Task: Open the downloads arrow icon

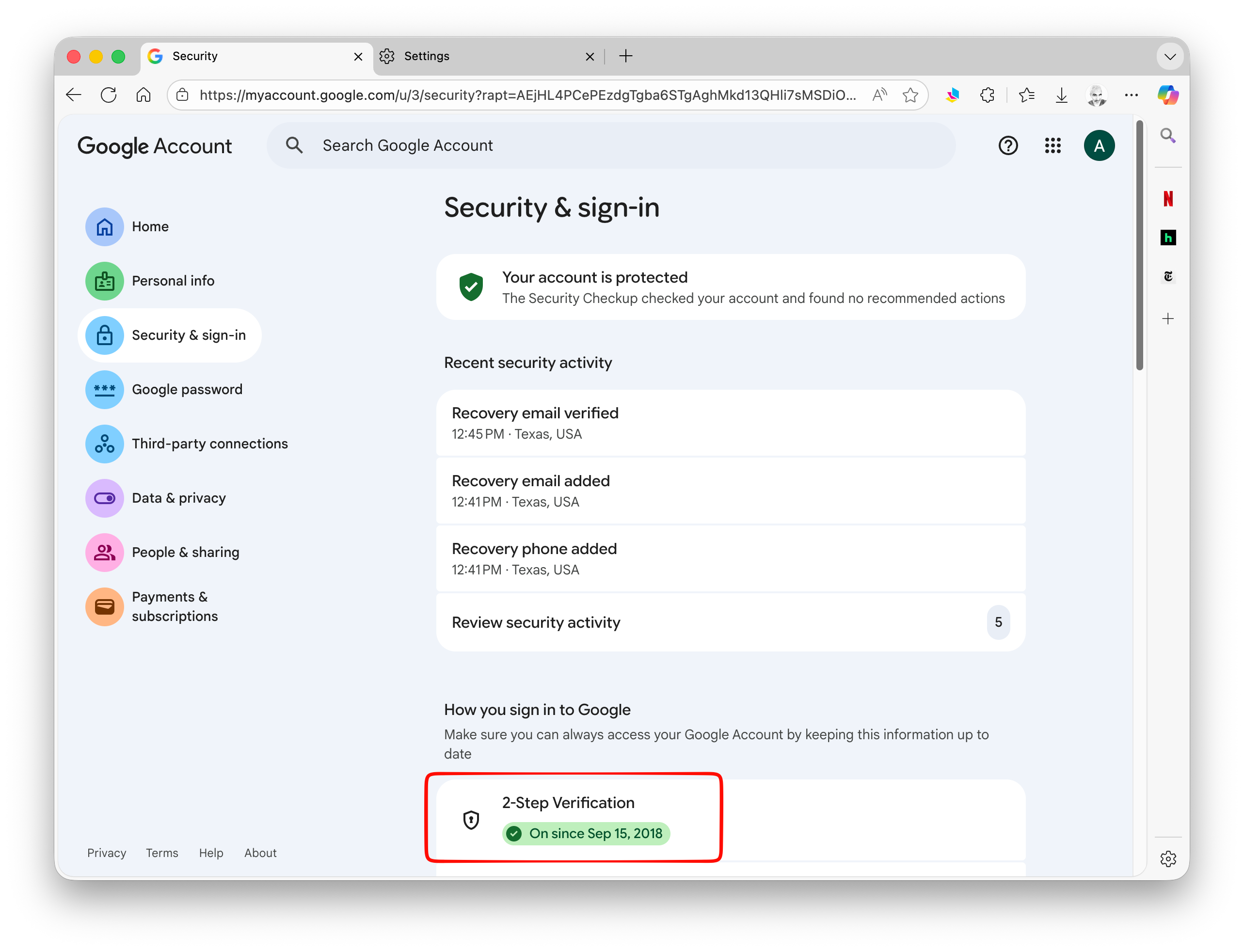Action: tap(1062, 95)
